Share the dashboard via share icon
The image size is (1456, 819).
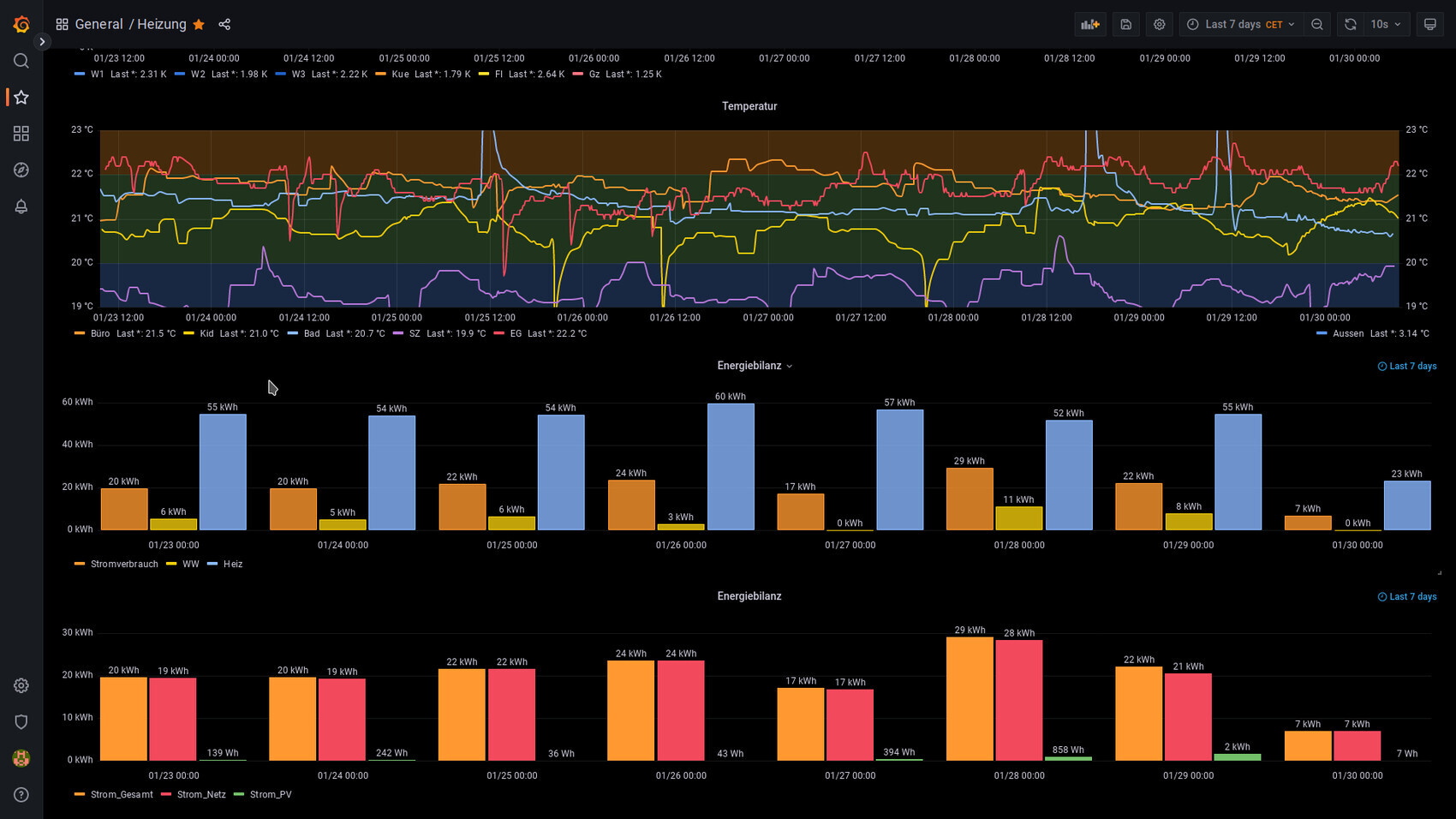coord(224,25)
